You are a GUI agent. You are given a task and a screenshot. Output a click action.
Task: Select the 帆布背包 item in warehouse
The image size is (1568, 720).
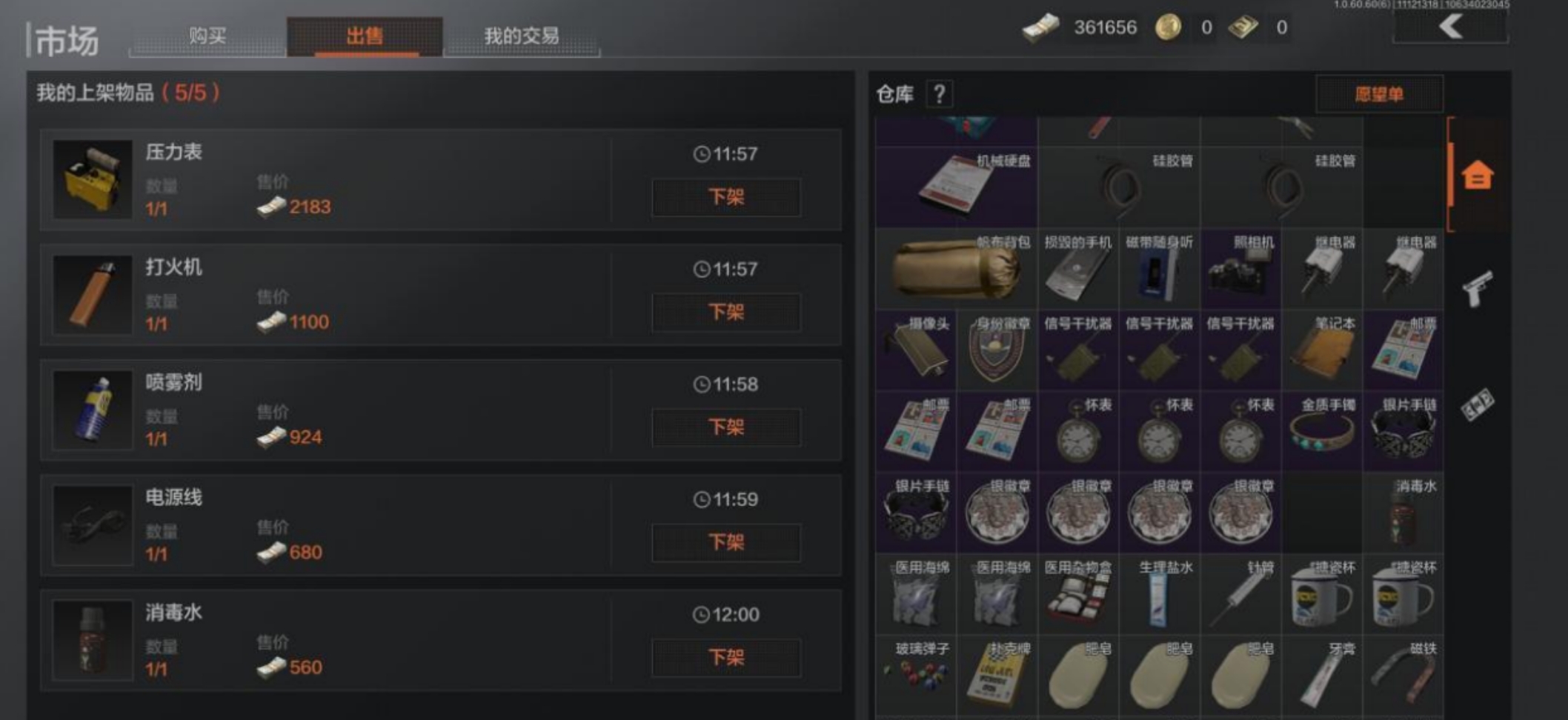(956, 269)
